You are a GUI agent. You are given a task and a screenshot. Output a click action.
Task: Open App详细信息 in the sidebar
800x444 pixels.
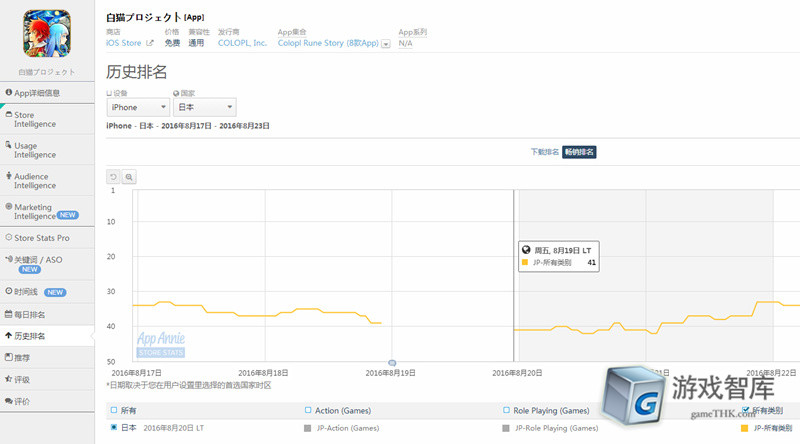[x=47, y=93]
